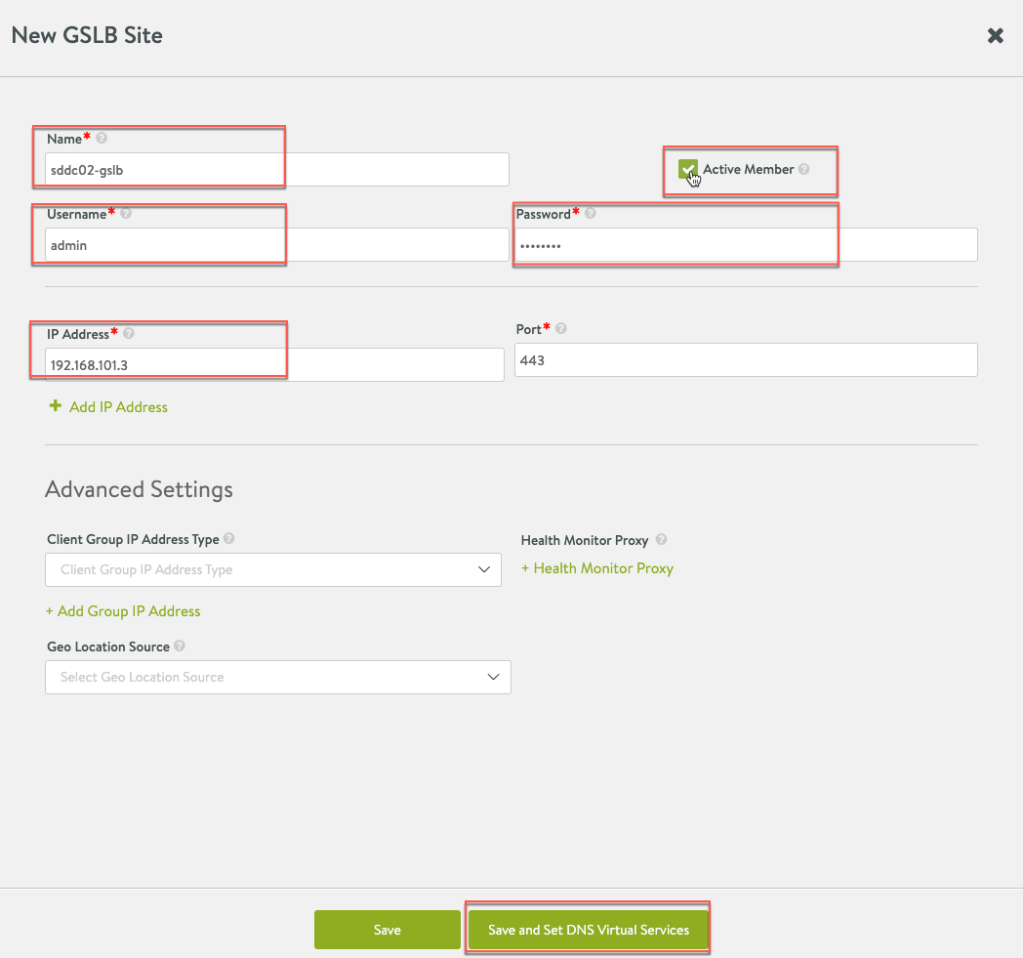Click the + Add Group IP Address link
Image resolution: width=1023 pixels, height=958 pixels.
tap(123, 611)
